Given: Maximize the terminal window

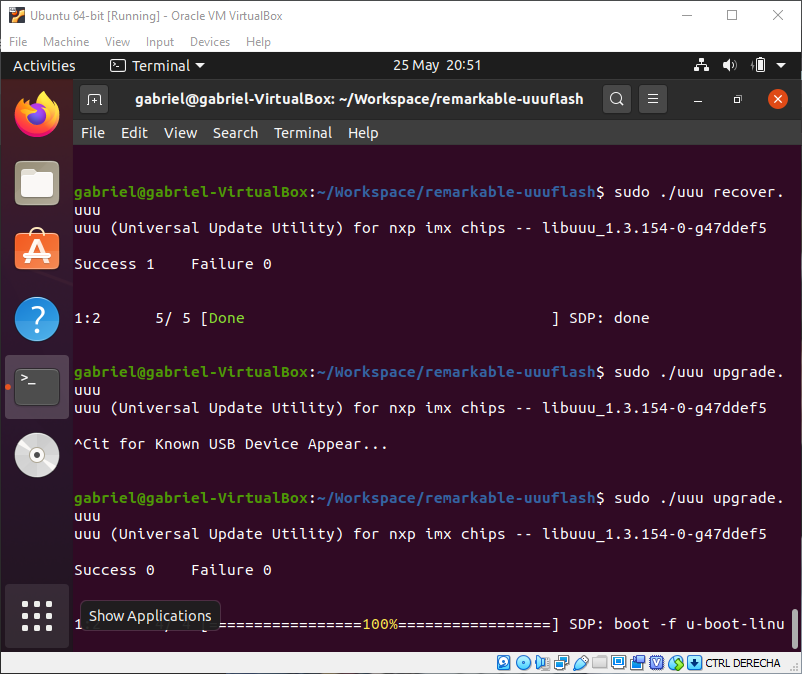Looking at the screenshot, I should [738, 99].
